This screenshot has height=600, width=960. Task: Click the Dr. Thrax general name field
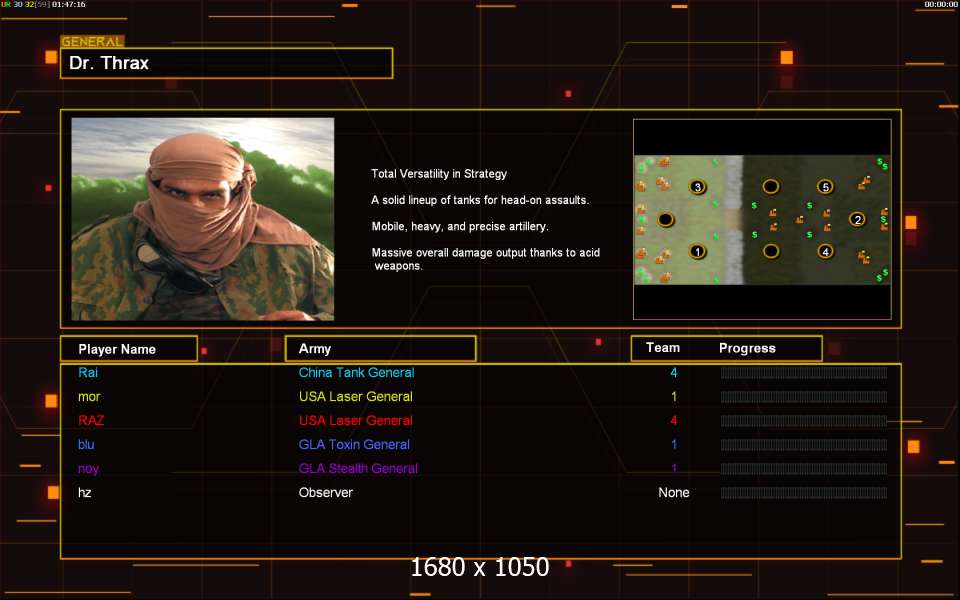point(227,63)
